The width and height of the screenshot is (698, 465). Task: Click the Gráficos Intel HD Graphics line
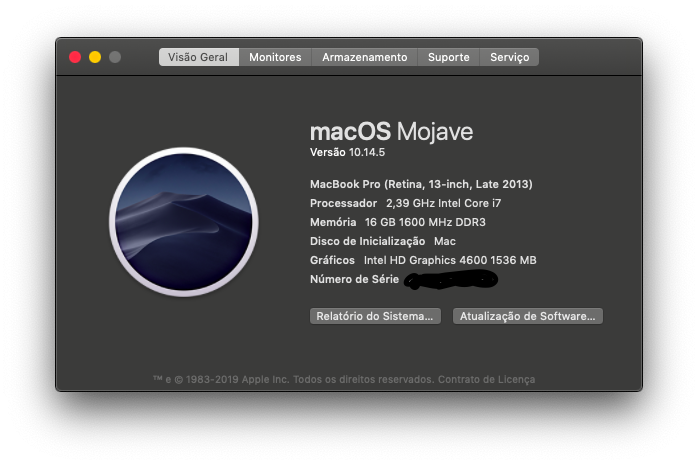pos(423,260)
